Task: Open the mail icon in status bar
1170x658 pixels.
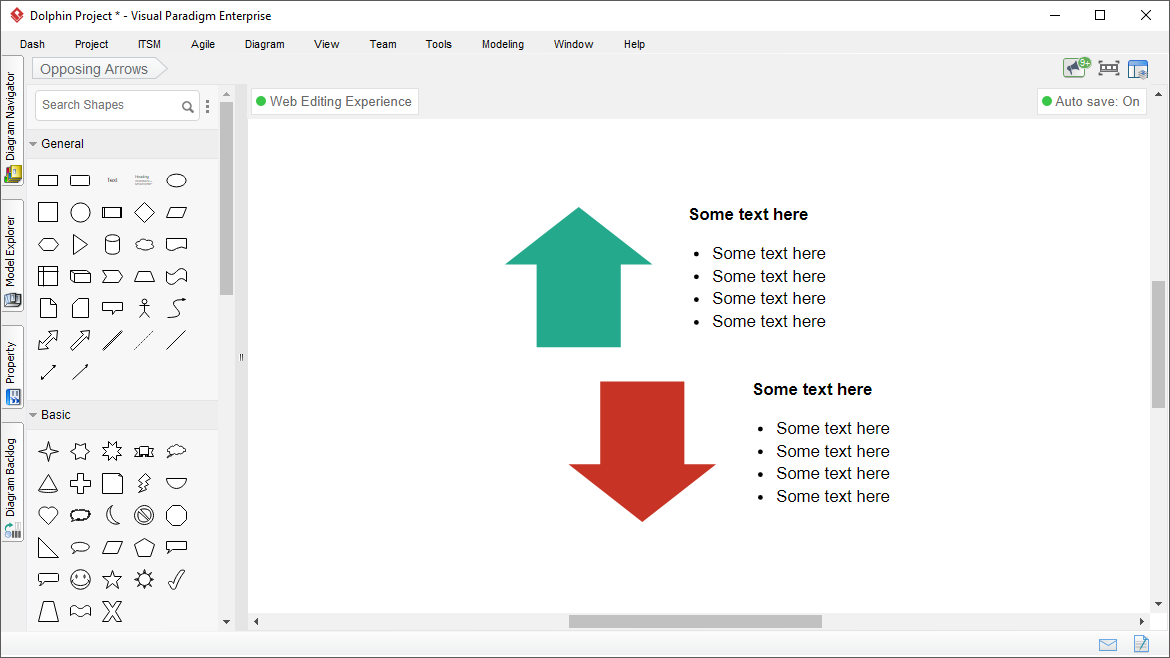Action: [1108, 645]
